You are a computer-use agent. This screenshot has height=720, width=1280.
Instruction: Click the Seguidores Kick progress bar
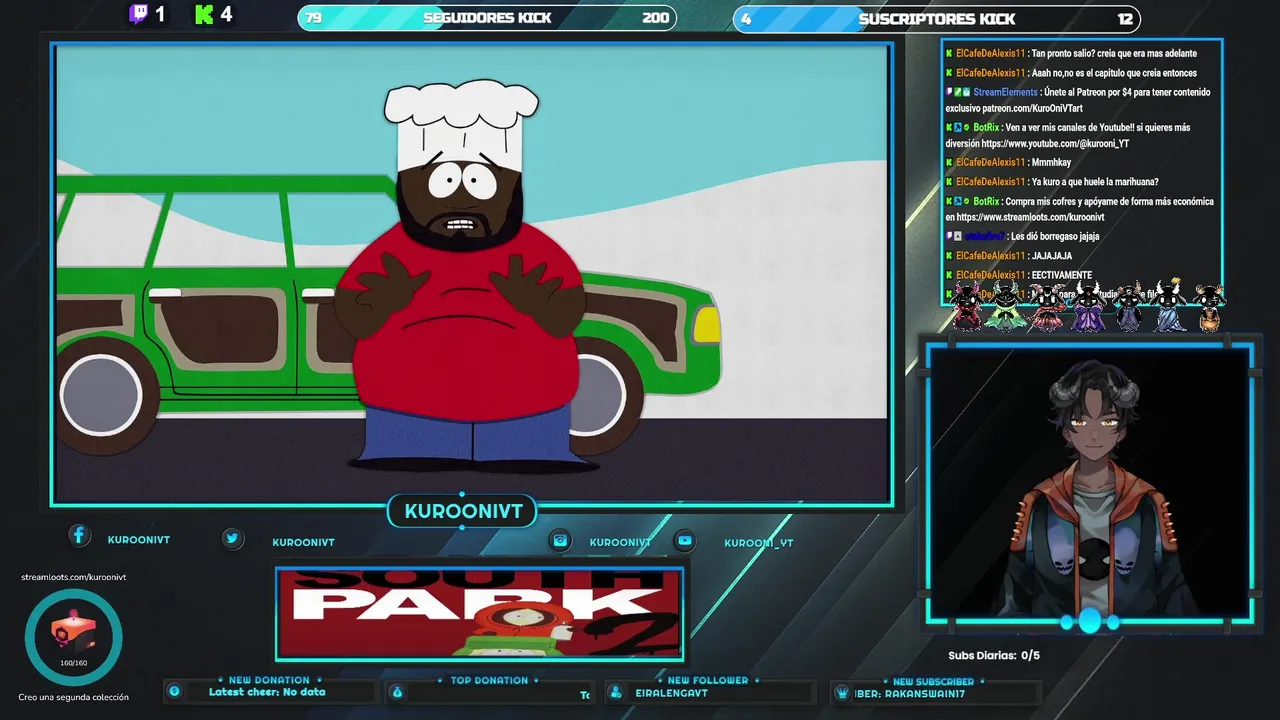(487, 18)
